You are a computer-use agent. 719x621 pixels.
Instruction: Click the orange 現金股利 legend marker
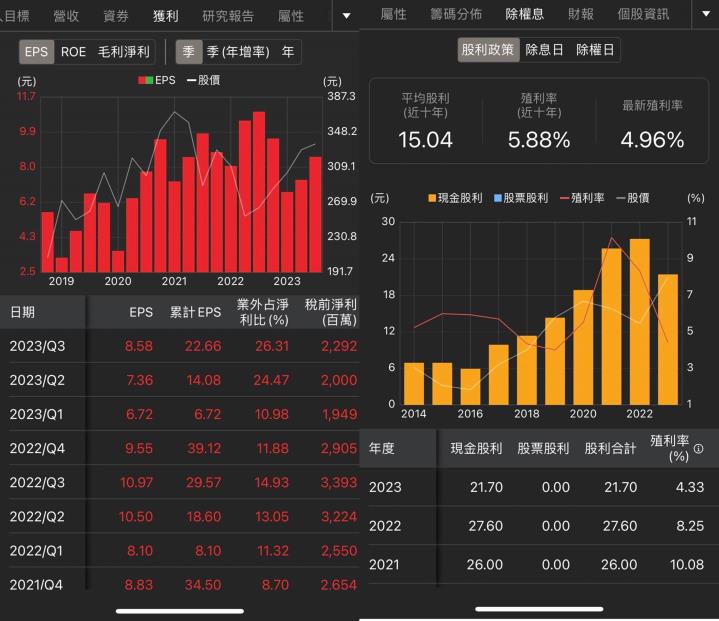point(432,198)
